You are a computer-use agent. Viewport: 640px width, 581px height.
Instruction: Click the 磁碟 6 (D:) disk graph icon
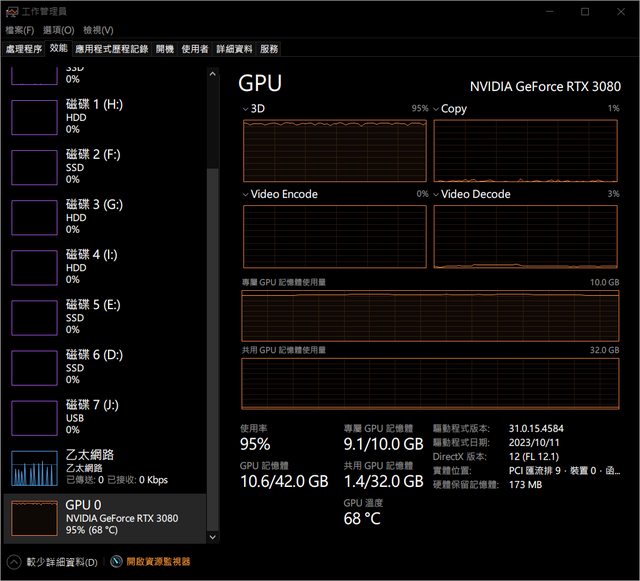coord(34,367)
